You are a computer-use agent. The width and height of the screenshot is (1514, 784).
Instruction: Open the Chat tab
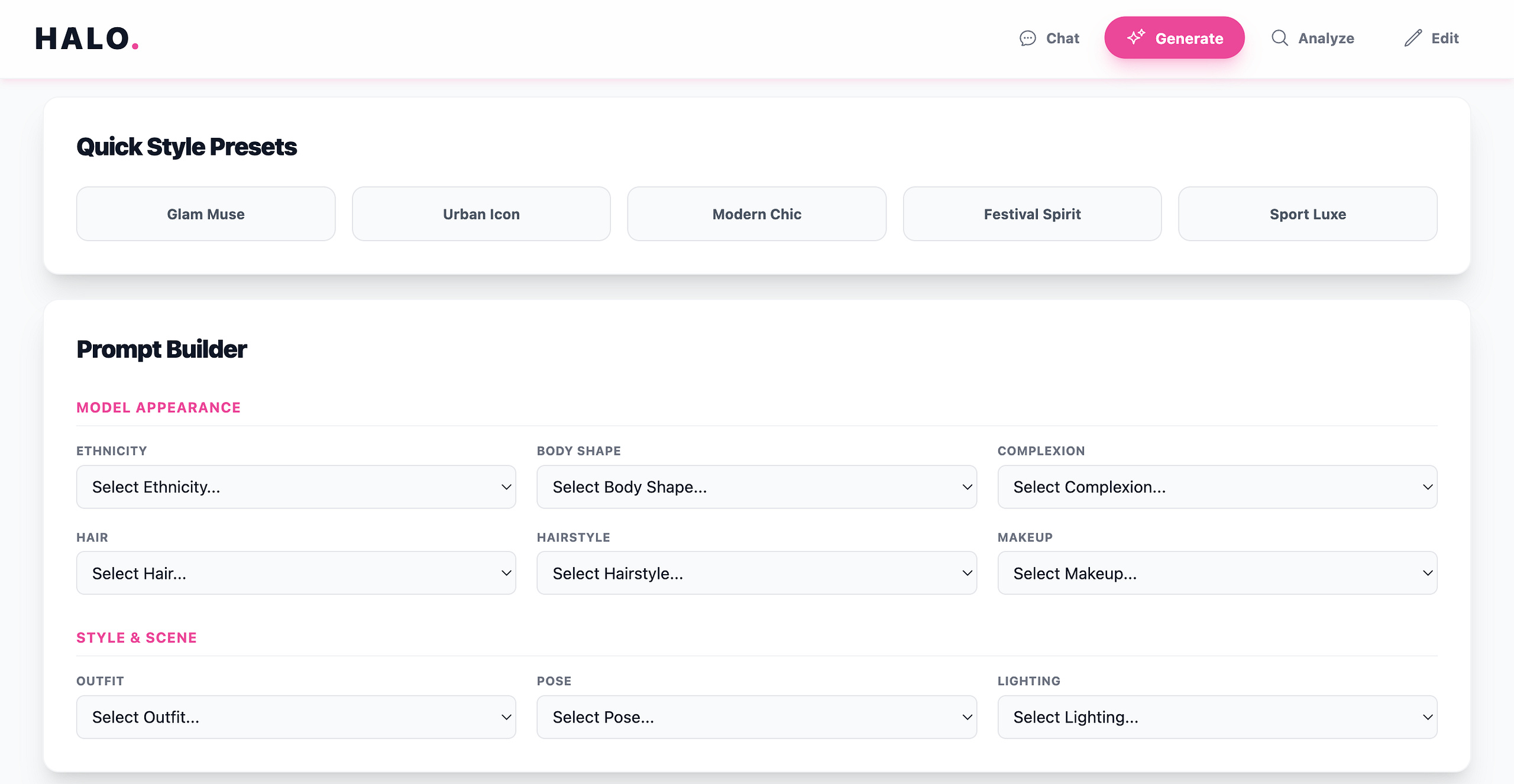point(1049,38)
